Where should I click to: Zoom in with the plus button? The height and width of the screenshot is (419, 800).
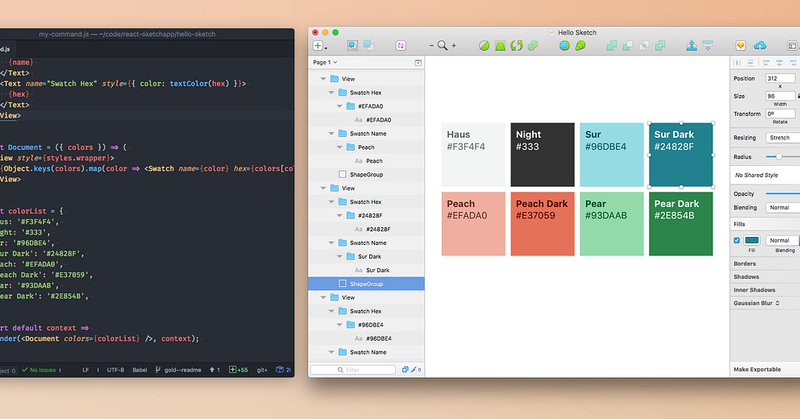click(454, 46)
